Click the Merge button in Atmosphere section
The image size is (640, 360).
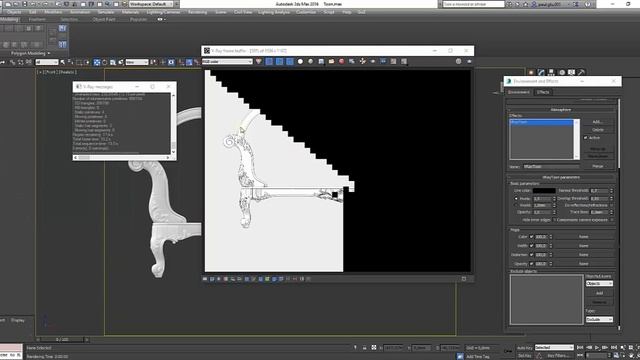pyautogui.click(x=598, y=167)
